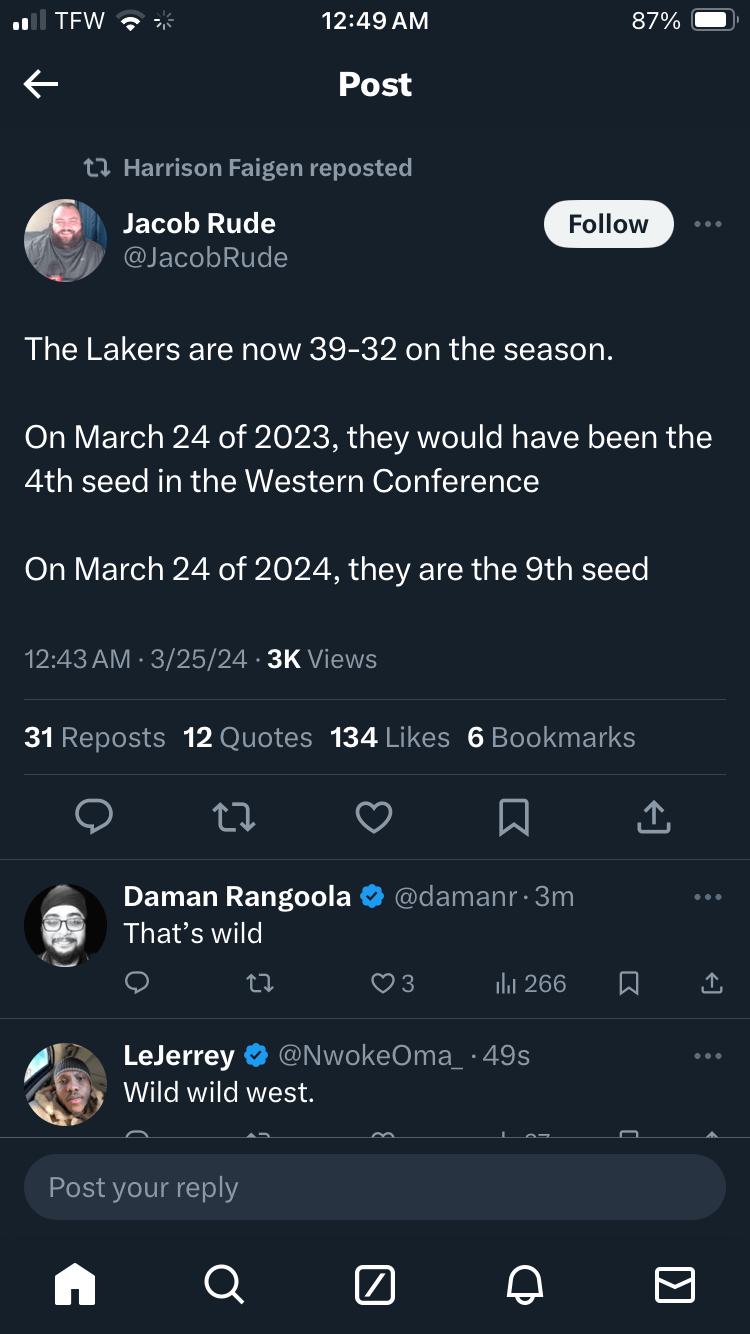The height and width of the screenshot is (1334, 750).
Task: Open Notifications bell tab
Action: (x=526, y=1284)
